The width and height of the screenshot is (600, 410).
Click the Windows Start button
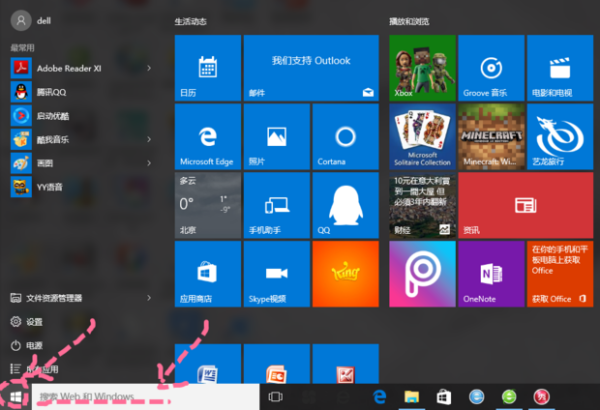tap(15, 397)
